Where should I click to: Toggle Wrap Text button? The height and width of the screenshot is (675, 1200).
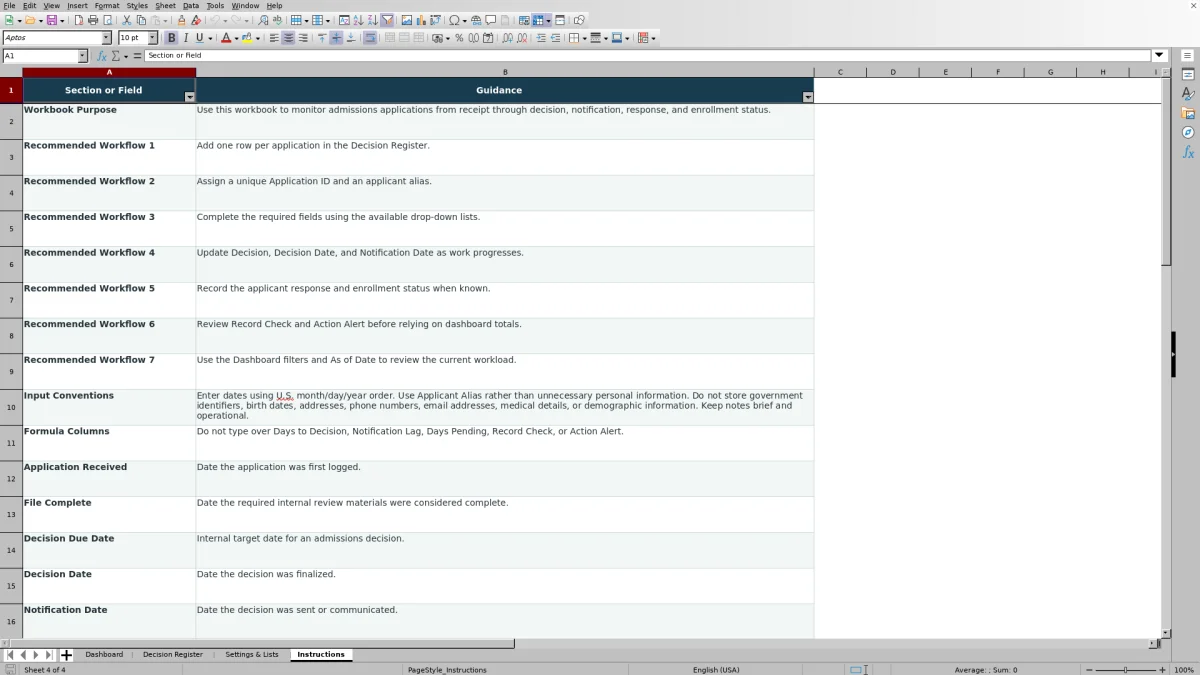point(370,38)
